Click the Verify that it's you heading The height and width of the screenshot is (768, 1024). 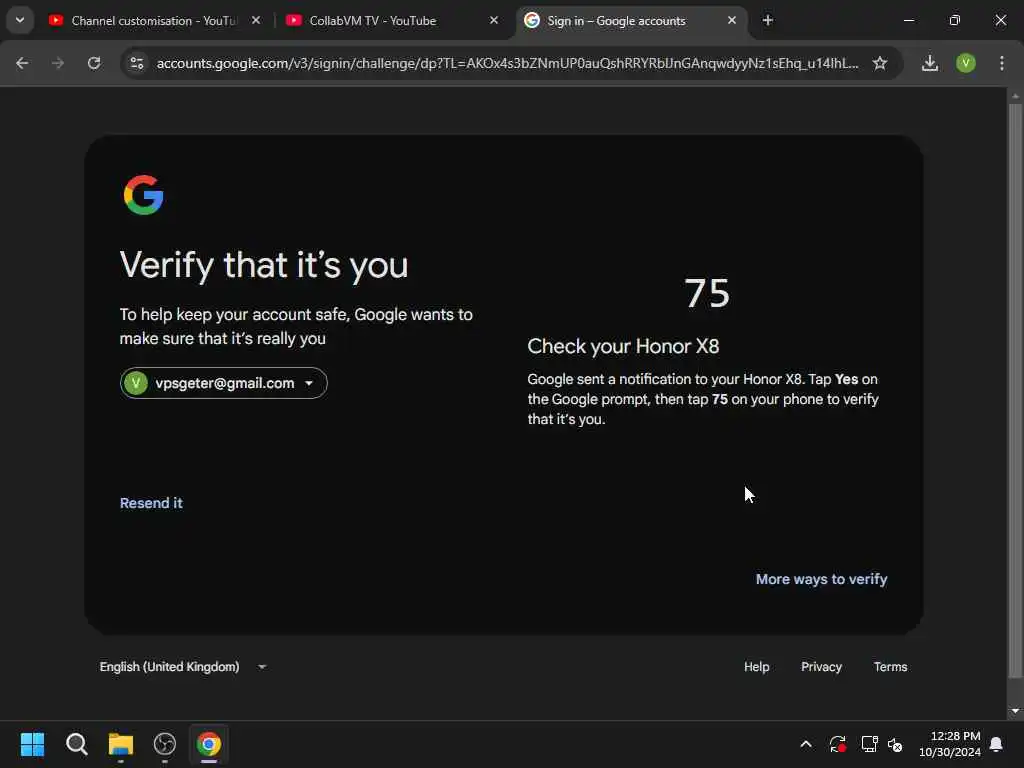click(x=264, y=265)
